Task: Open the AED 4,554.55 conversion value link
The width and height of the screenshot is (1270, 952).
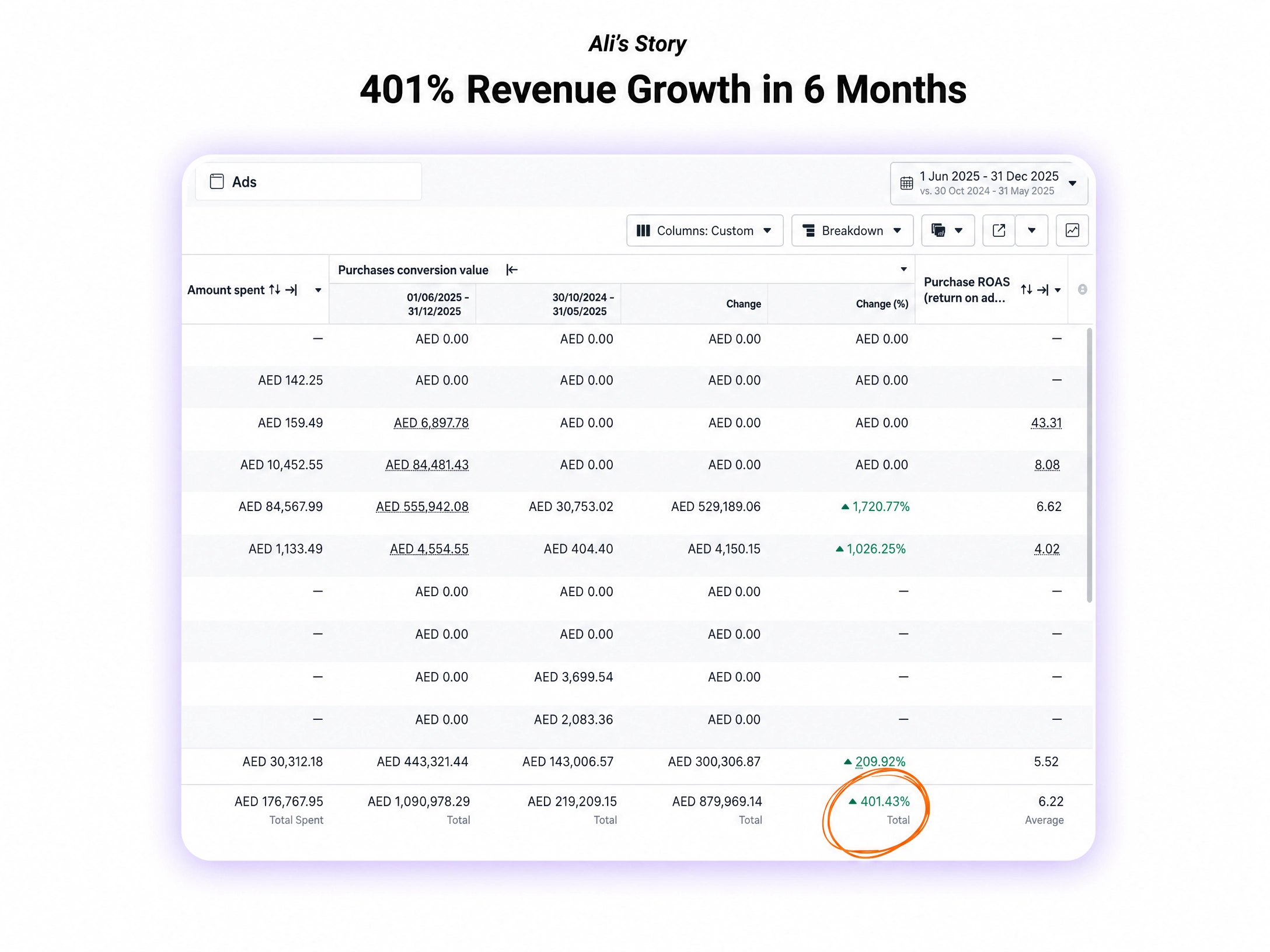Action: pyautogui.click(x=429, y=549)
